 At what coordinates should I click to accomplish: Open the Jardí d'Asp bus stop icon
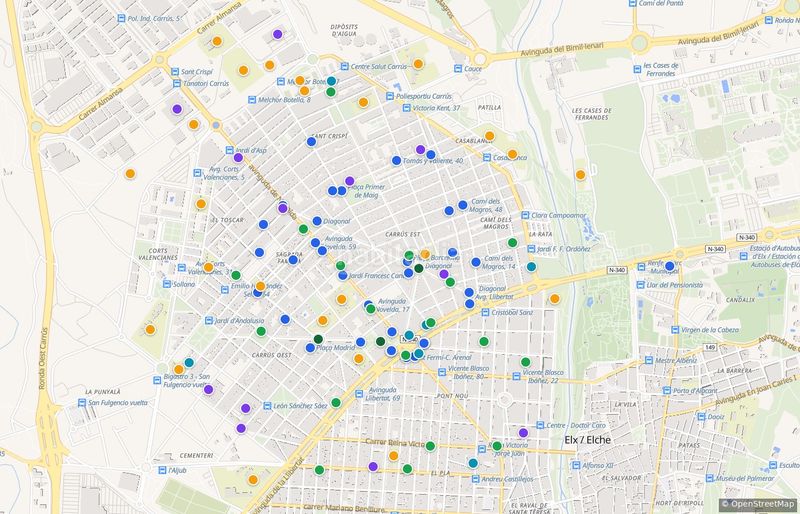coord(230,150)
